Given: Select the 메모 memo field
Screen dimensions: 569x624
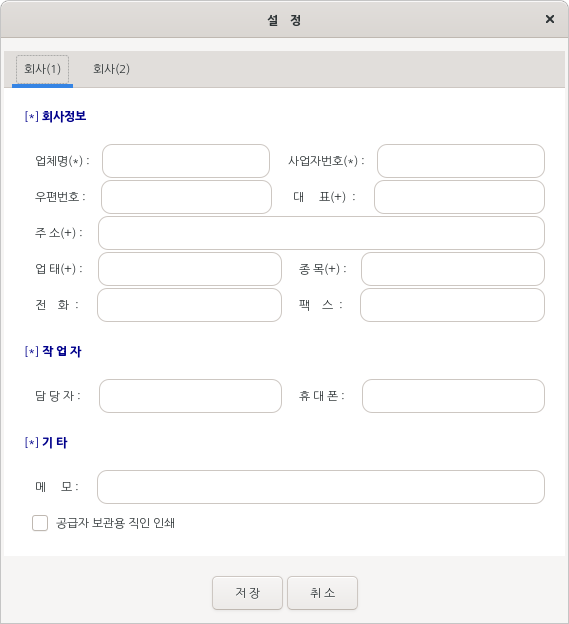Looking at the screenshot, I should click(x=321, y=487).
